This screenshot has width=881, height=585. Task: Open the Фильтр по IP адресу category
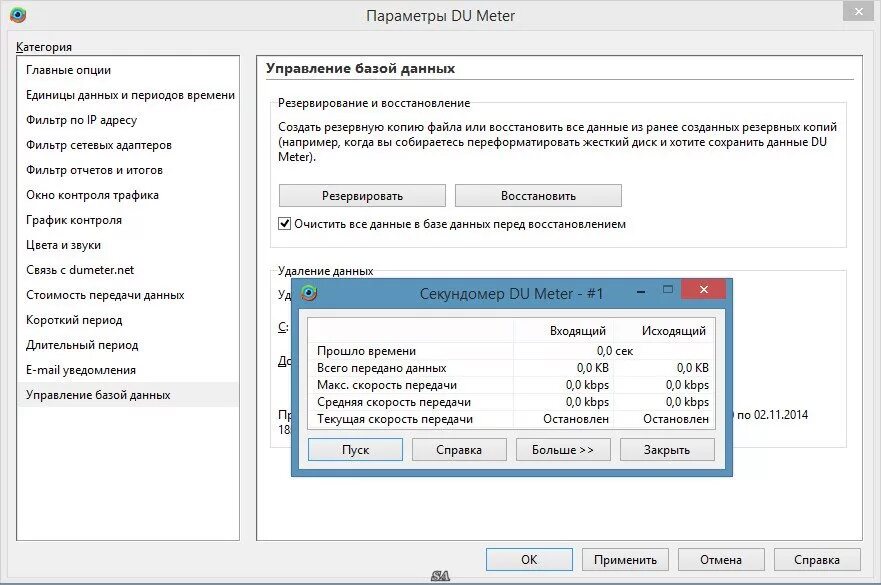(x=128, y=120)
